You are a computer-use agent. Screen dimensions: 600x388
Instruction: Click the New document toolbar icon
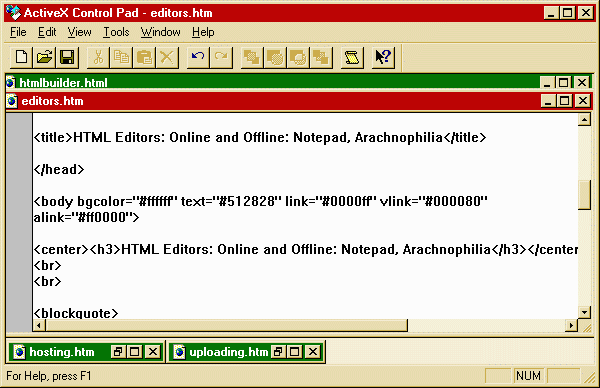(21, 57)
